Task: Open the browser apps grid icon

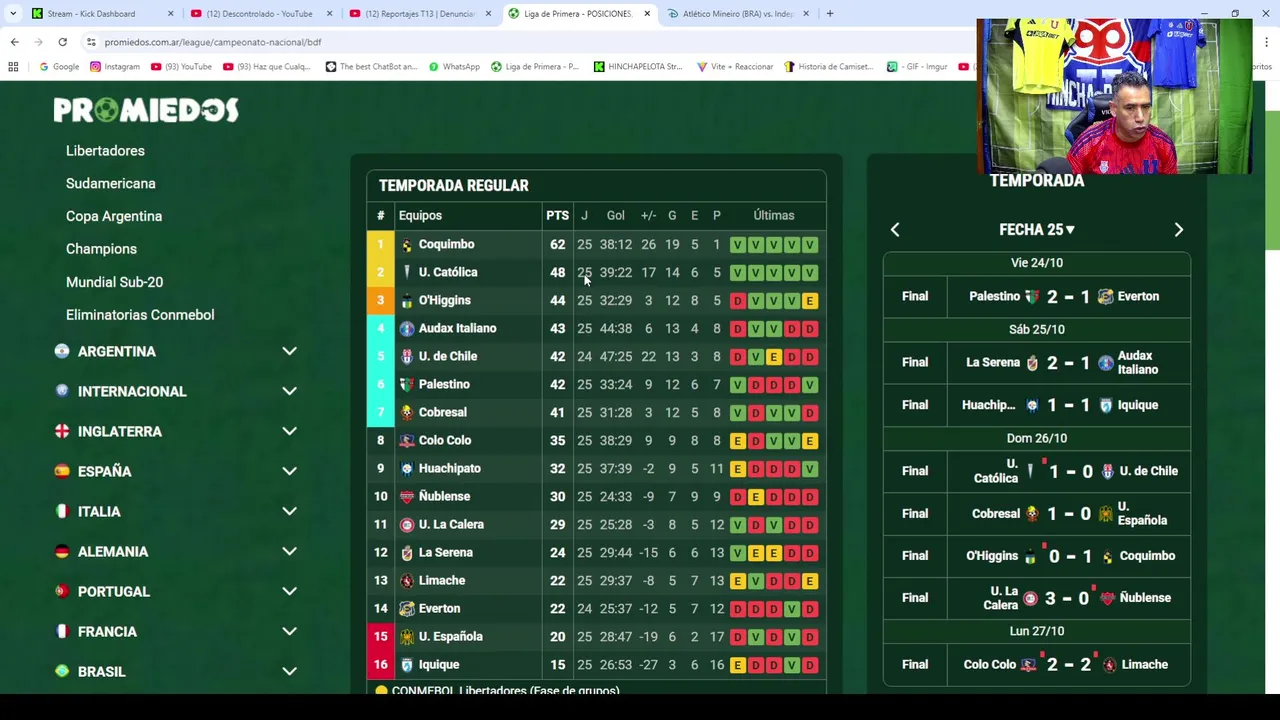Action: coord(13,67)
